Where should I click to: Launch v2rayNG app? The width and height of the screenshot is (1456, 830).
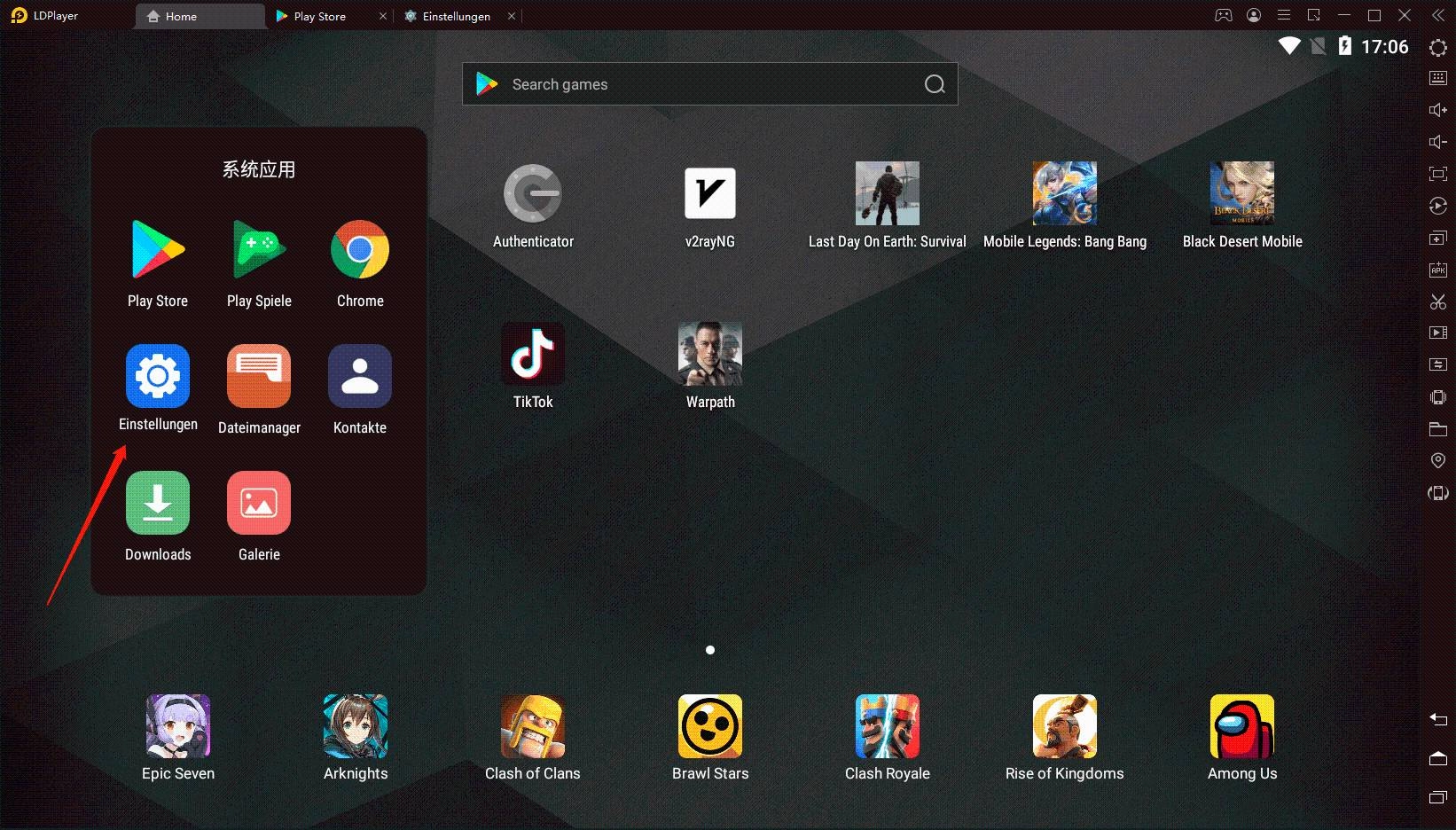pyautogui.click(x=710, y=193)
